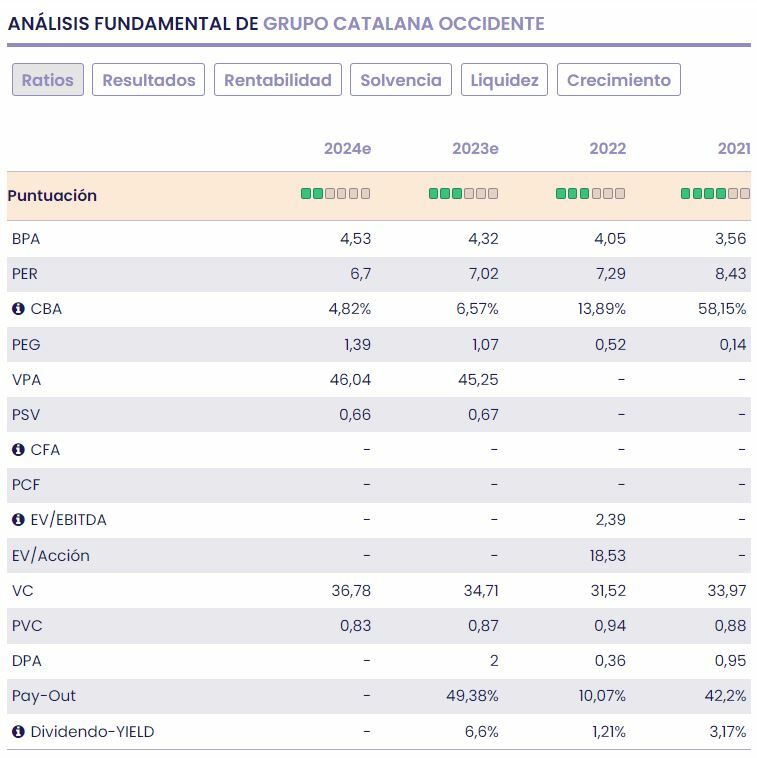Click the PER row label
This screenshot has width=757, height=758.
[25, 274]
